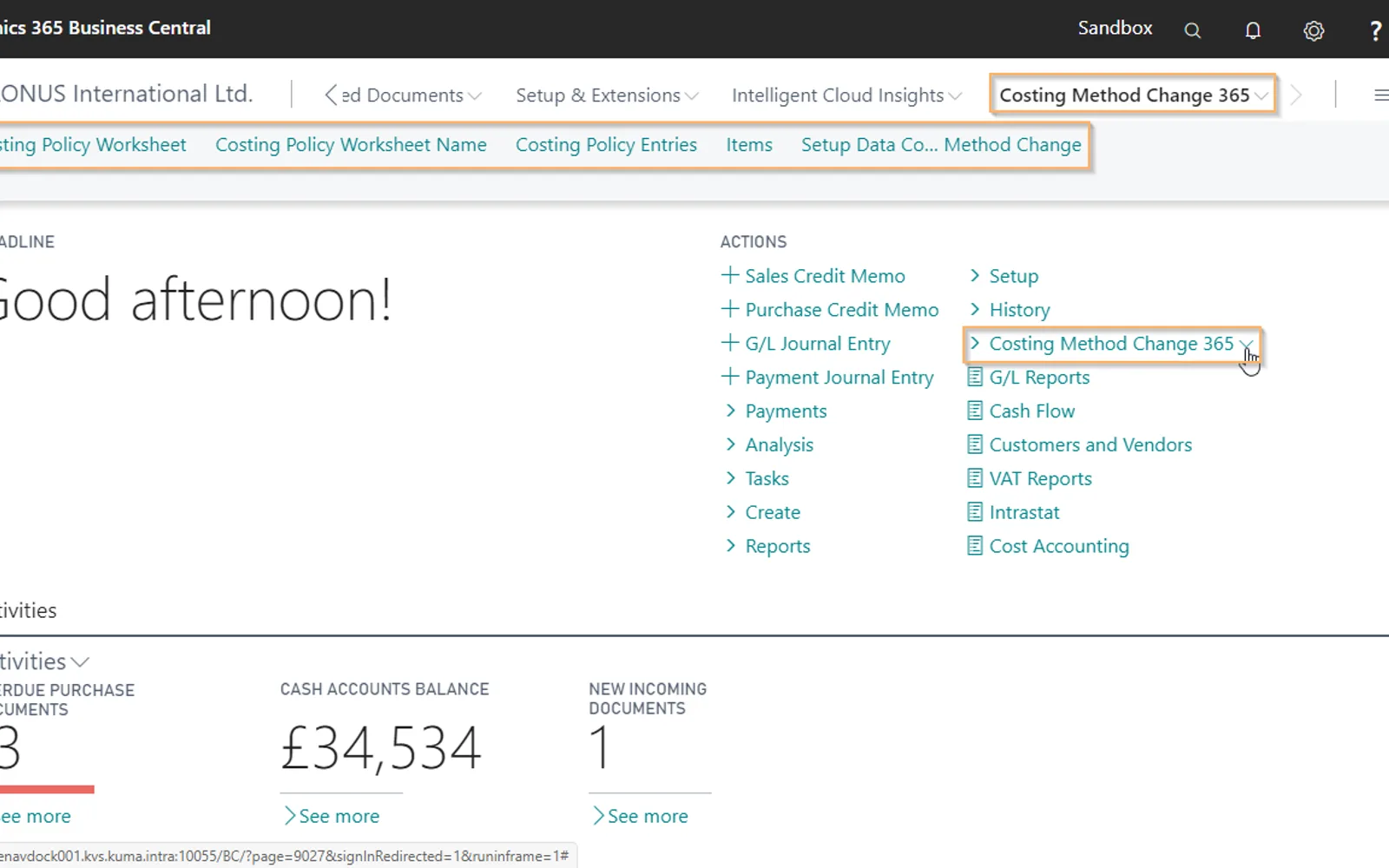Click the VAT Reports document icon
This screenshot has height=868, width=1389.
975,479
